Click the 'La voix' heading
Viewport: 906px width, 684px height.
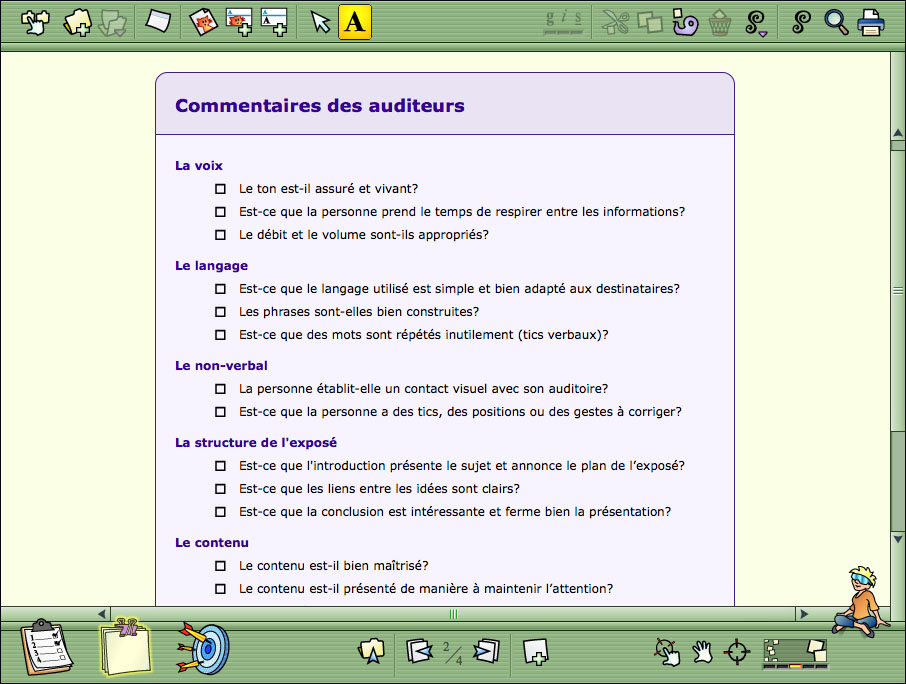[199, 165]
